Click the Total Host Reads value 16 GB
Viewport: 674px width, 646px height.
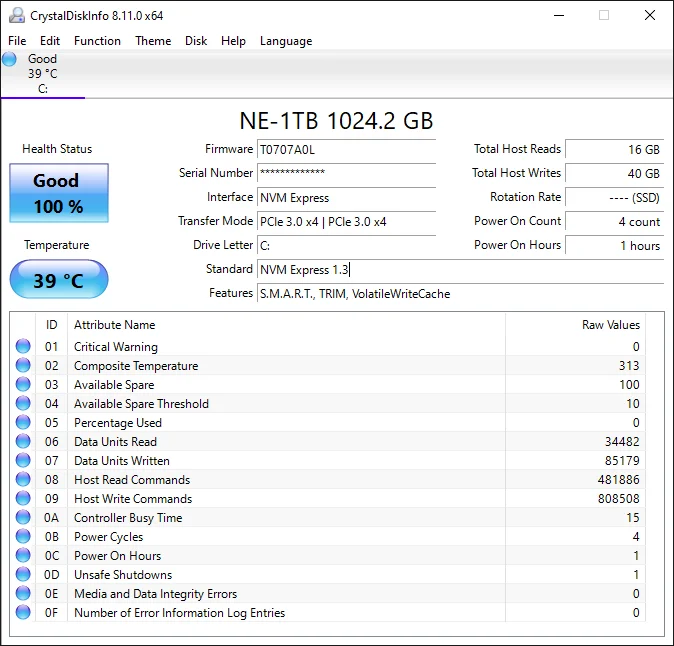615,150
